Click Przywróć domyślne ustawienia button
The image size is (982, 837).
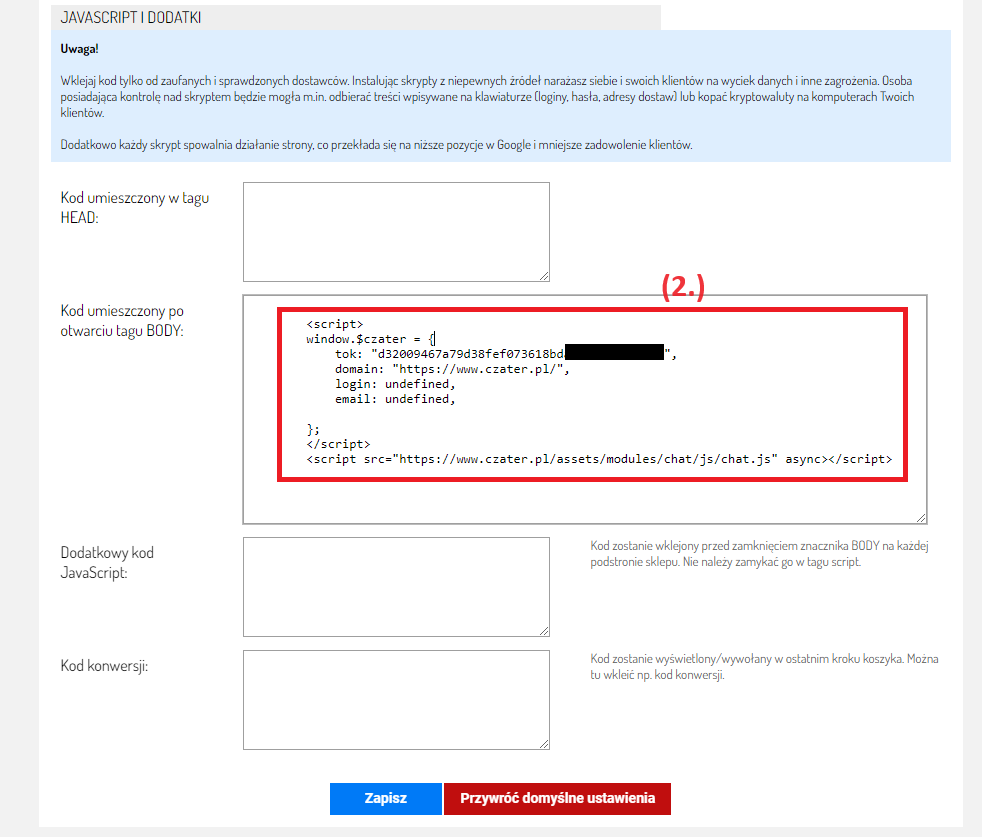click(557, 798)
